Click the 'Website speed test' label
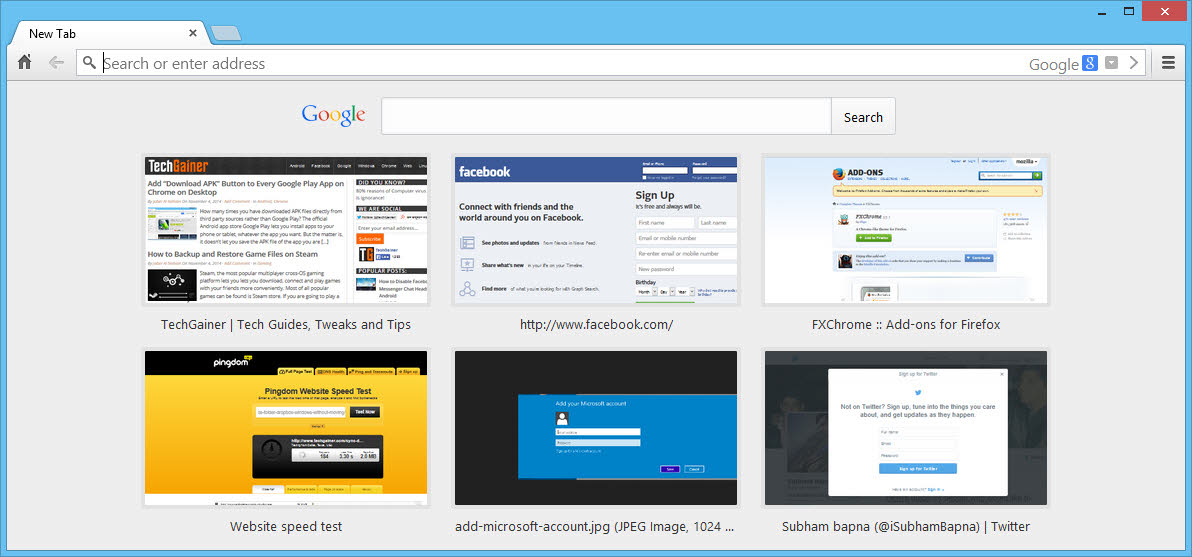 (x=286, y=527)
